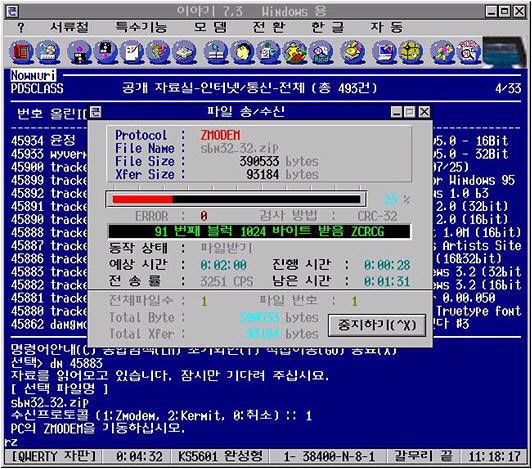
Task: Click the Truetype font entry text
Action: [x=478, y=311]
